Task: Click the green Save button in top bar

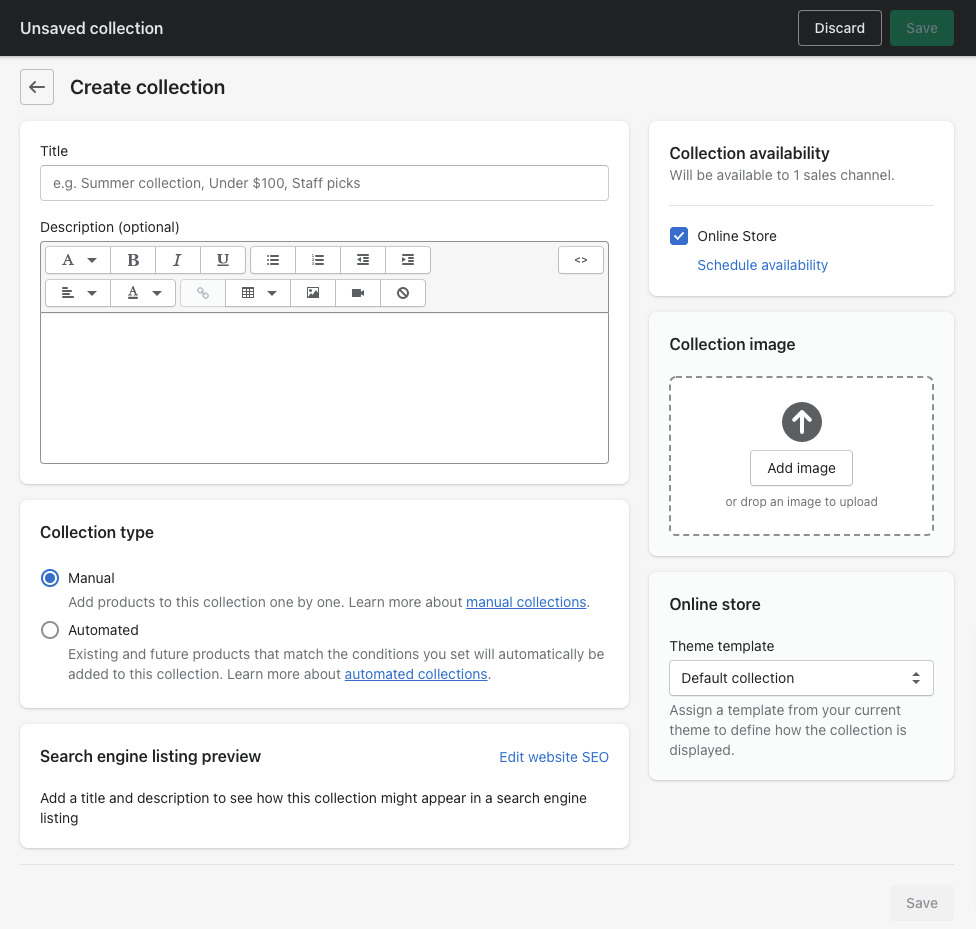Action: pos(922,28)
